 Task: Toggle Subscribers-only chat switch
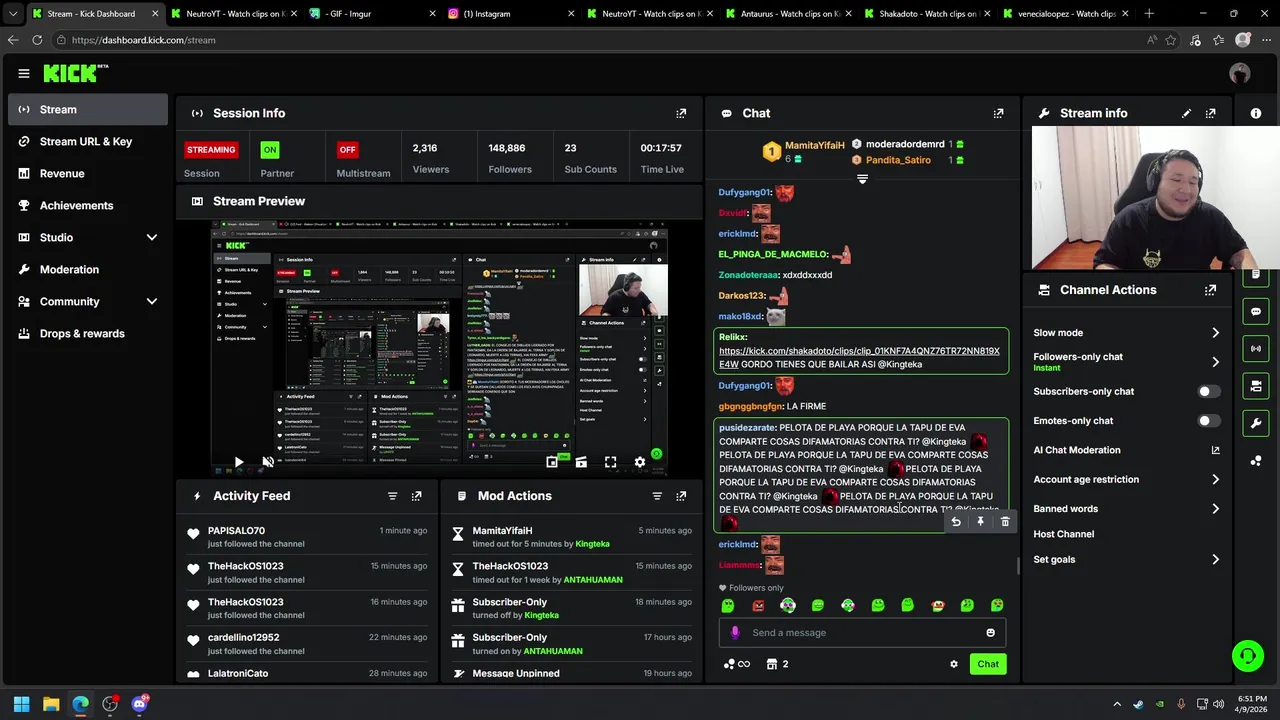[x=1209, y=392]
